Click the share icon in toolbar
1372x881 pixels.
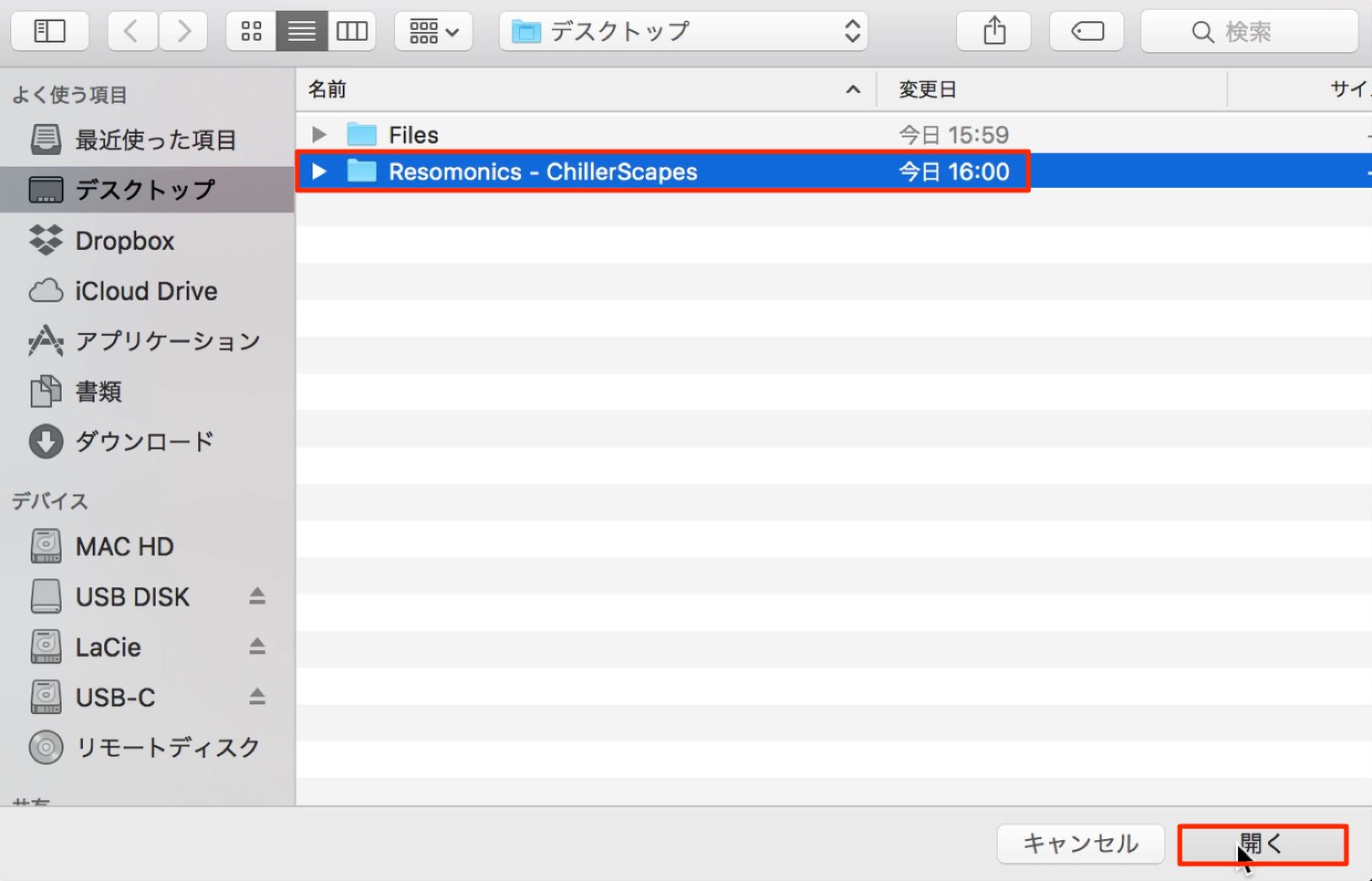pyautogui.click(x=994, y=31)
